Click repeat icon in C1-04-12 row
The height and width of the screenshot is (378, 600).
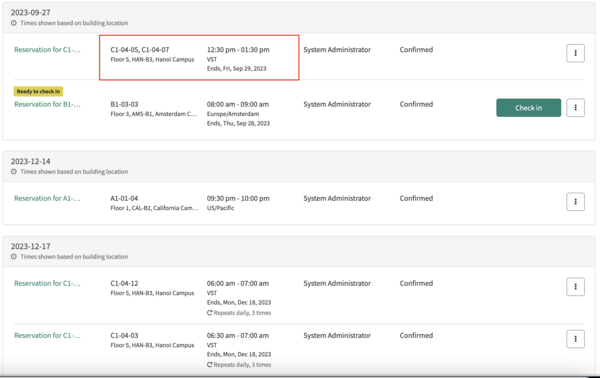point(210,313)
